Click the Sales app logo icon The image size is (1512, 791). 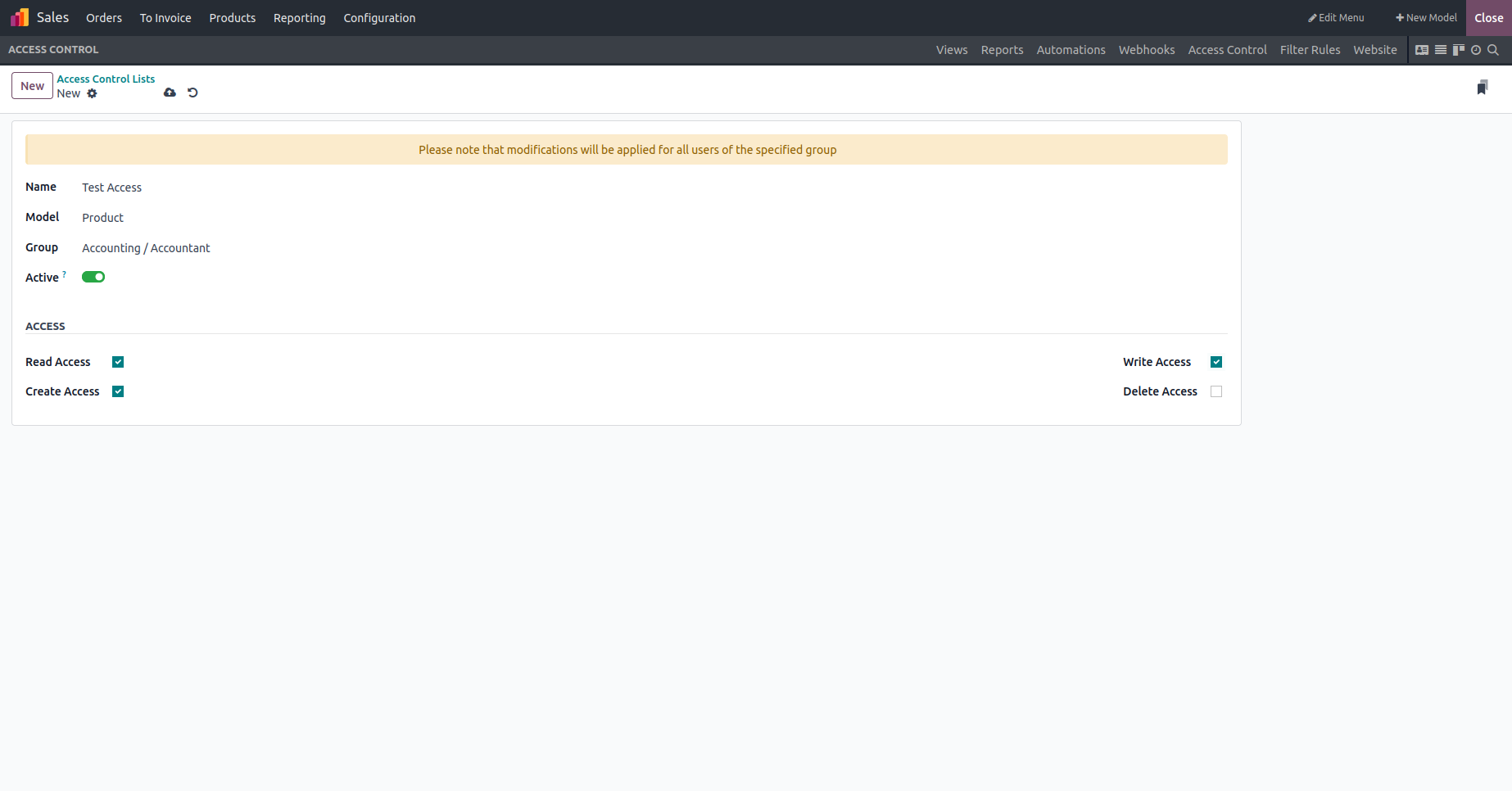[x=20, y=17]
